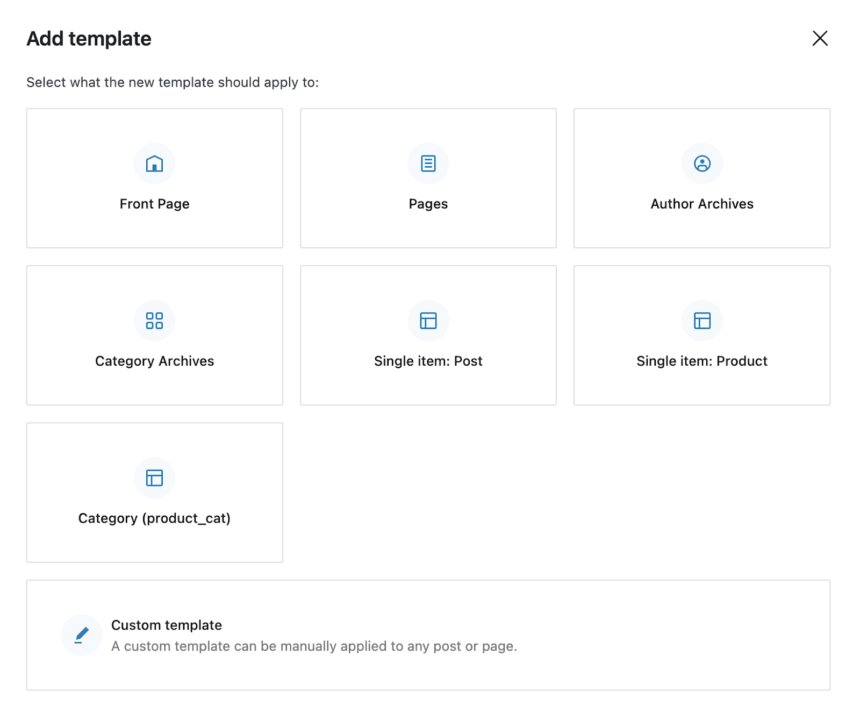Image resolution: width=860 pixels, height=720 pixels.
Task: Click the Pages document icon
Action: pyautogui.click(x=428, y=163)
